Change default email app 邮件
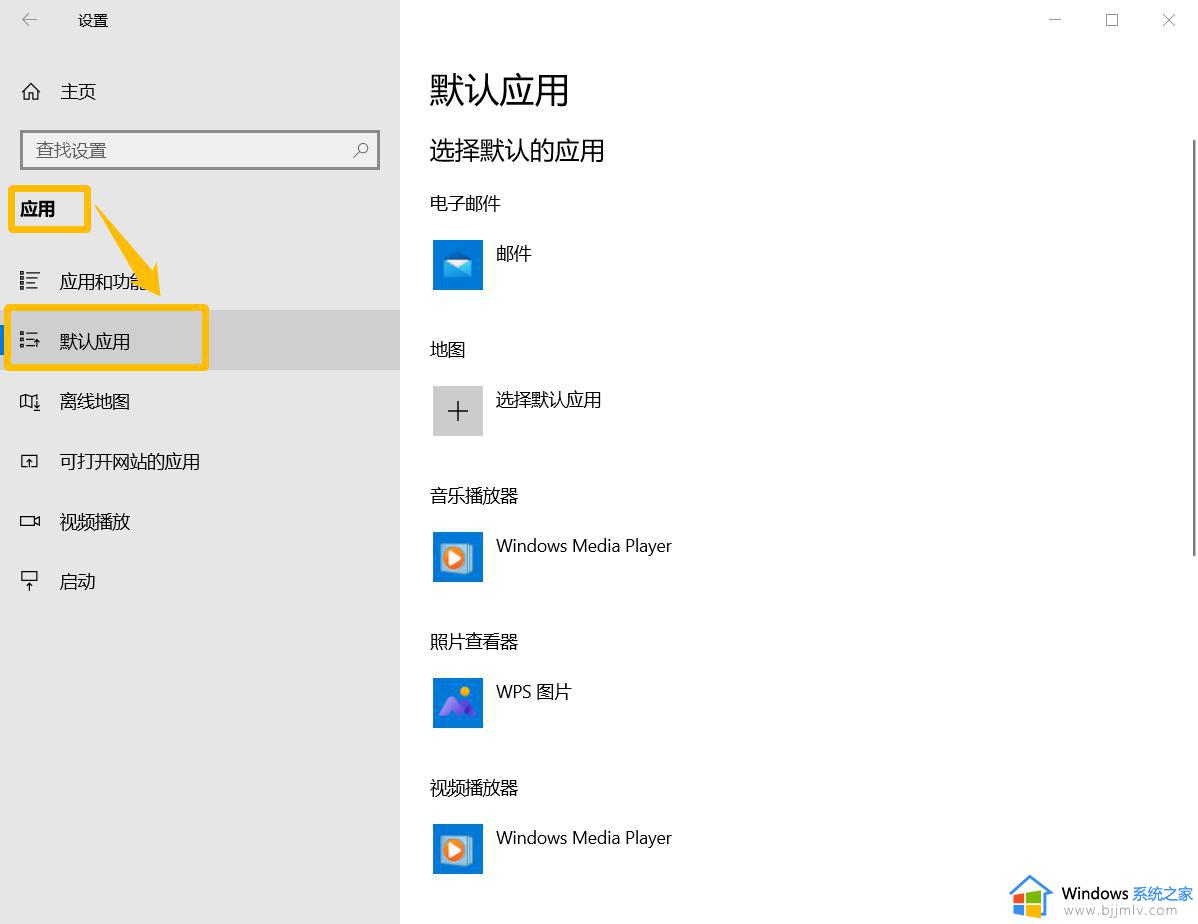Viewport: 1198px width, 924px height. tap(513, 254)
